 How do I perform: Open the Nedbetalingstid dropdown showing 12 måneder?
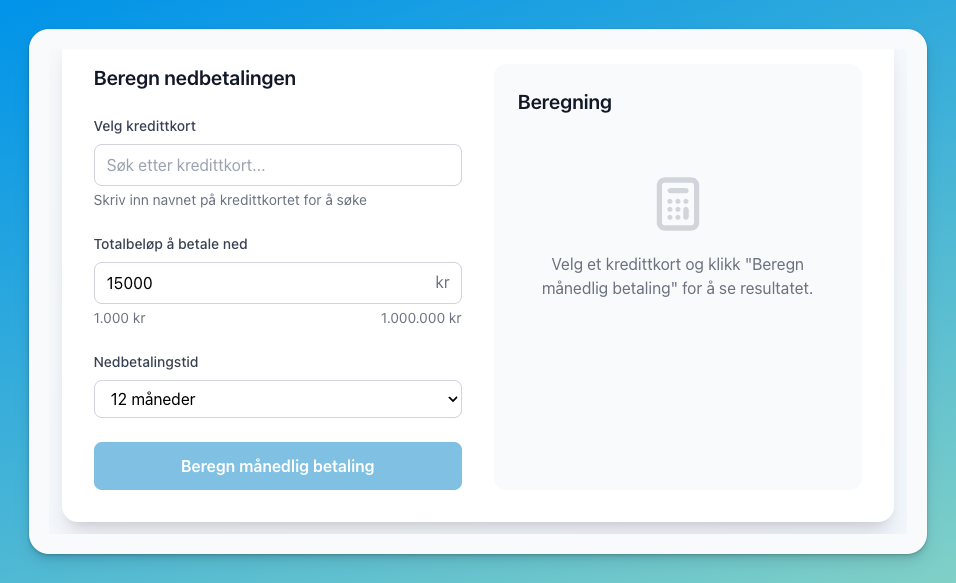tap(277, 399)
